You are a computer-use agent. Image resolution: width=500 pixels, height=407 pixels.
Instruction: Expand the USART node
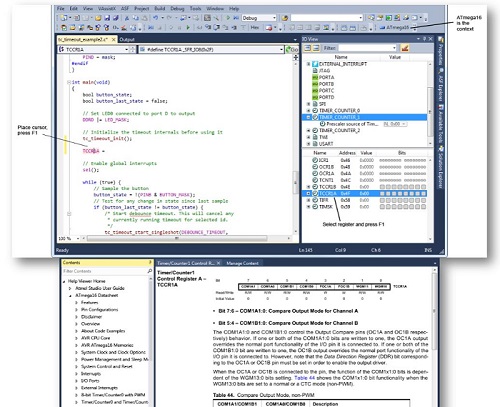[x=309, y=144]
